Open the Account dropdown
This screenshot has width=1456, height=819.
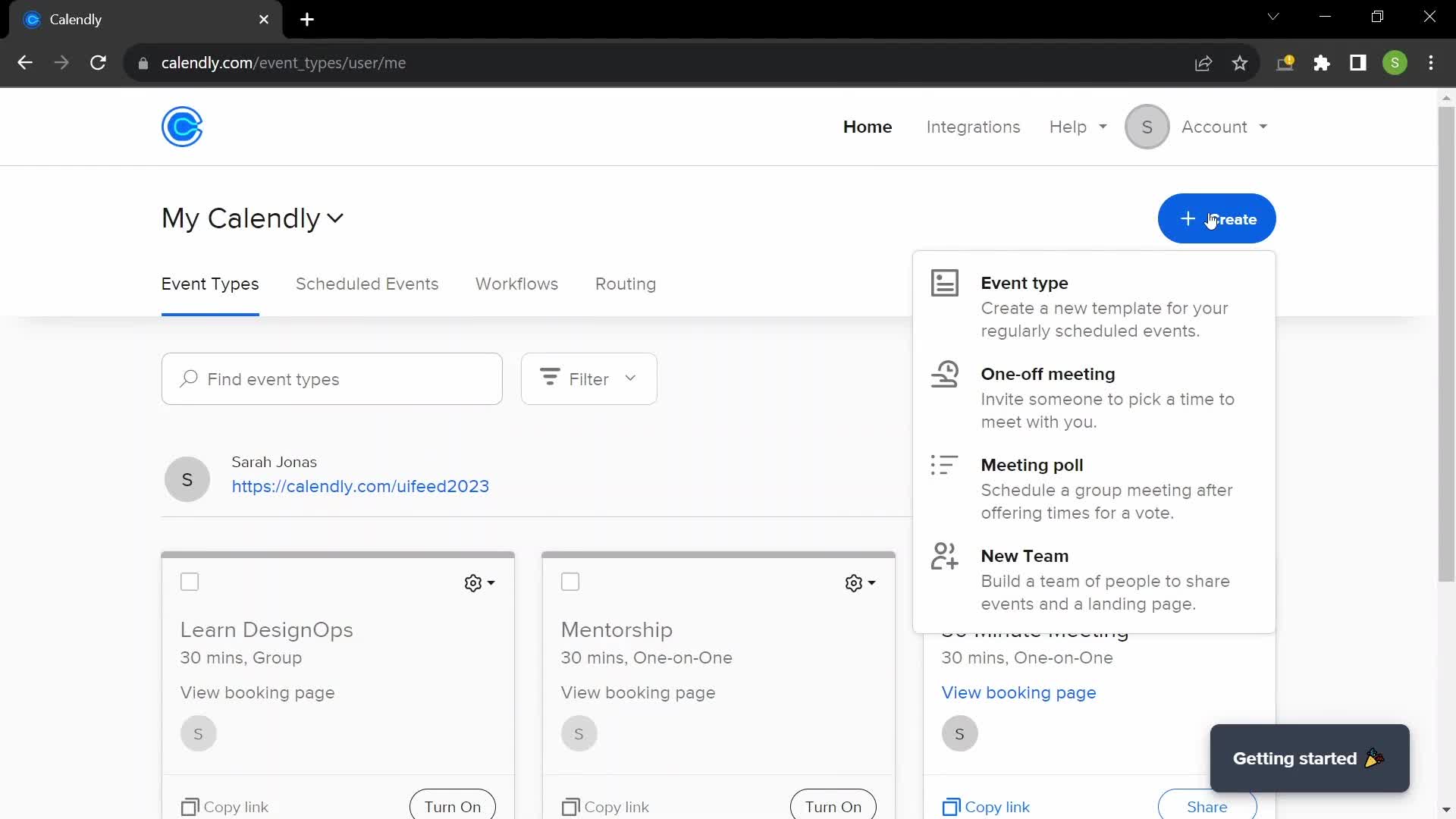1224,127
